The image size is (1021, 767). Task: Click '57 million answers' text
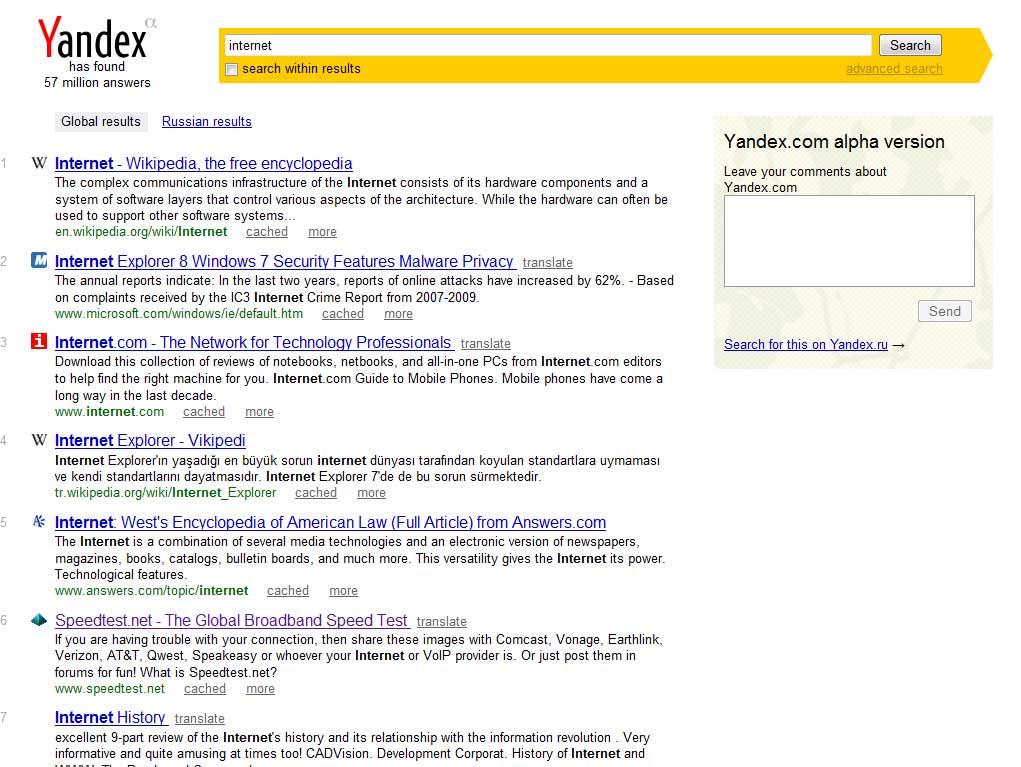tap(97, 83)
